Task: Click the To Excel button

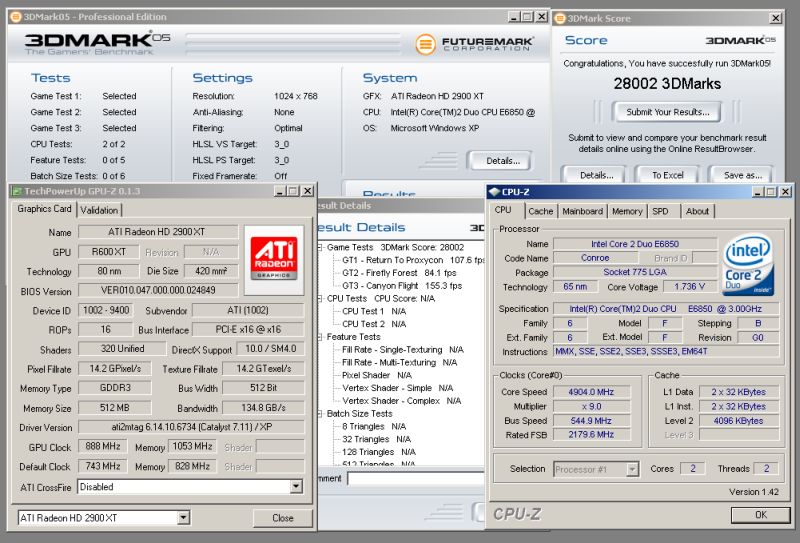Action: click(x=667, y=175)
